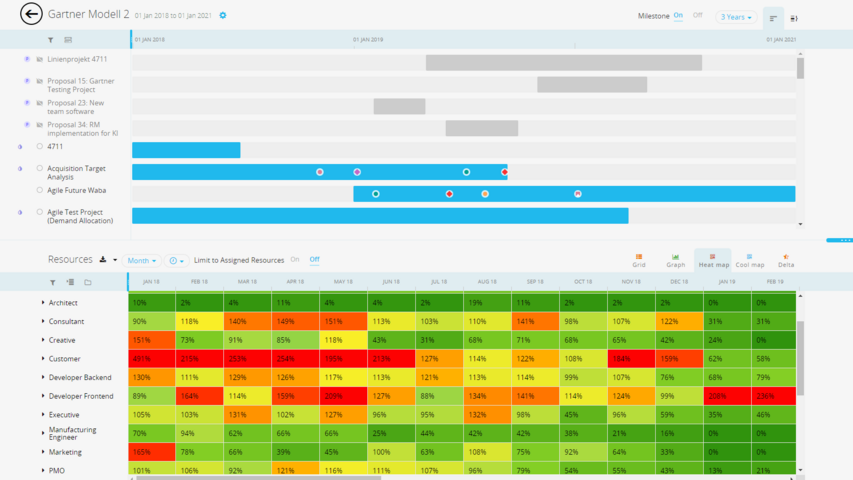
Task: Open the Cool map view
Action: tap(749, 260)
